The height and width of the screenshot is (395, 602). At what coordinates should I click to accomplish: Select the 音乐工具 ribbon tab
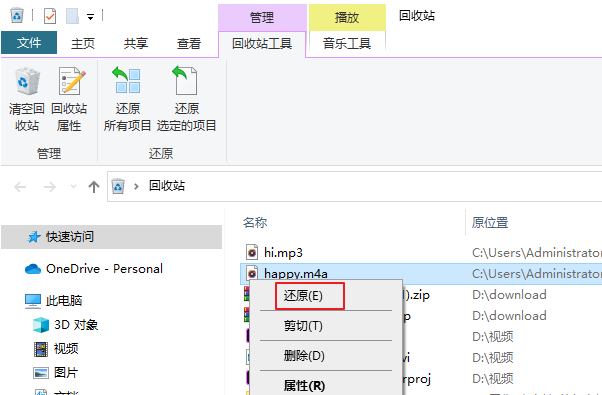pyautogui.click(x=347, y=43)
